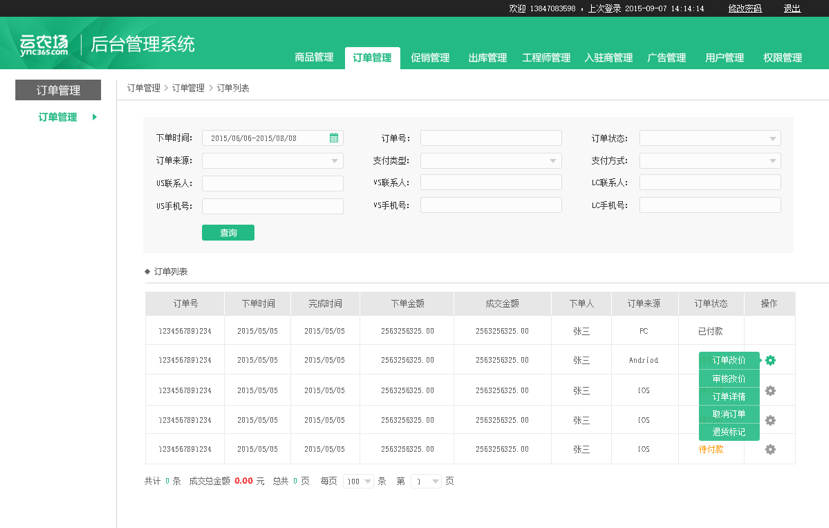Focus the VS联系人 input field
Viewport: 829px width, 528px height.
coord(491,182)
